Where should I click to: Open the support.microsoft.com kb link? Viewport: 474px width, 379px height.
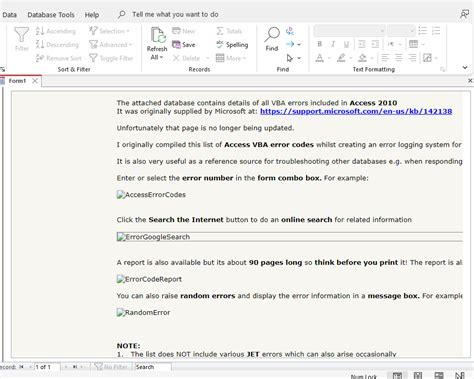pos(356,111)
